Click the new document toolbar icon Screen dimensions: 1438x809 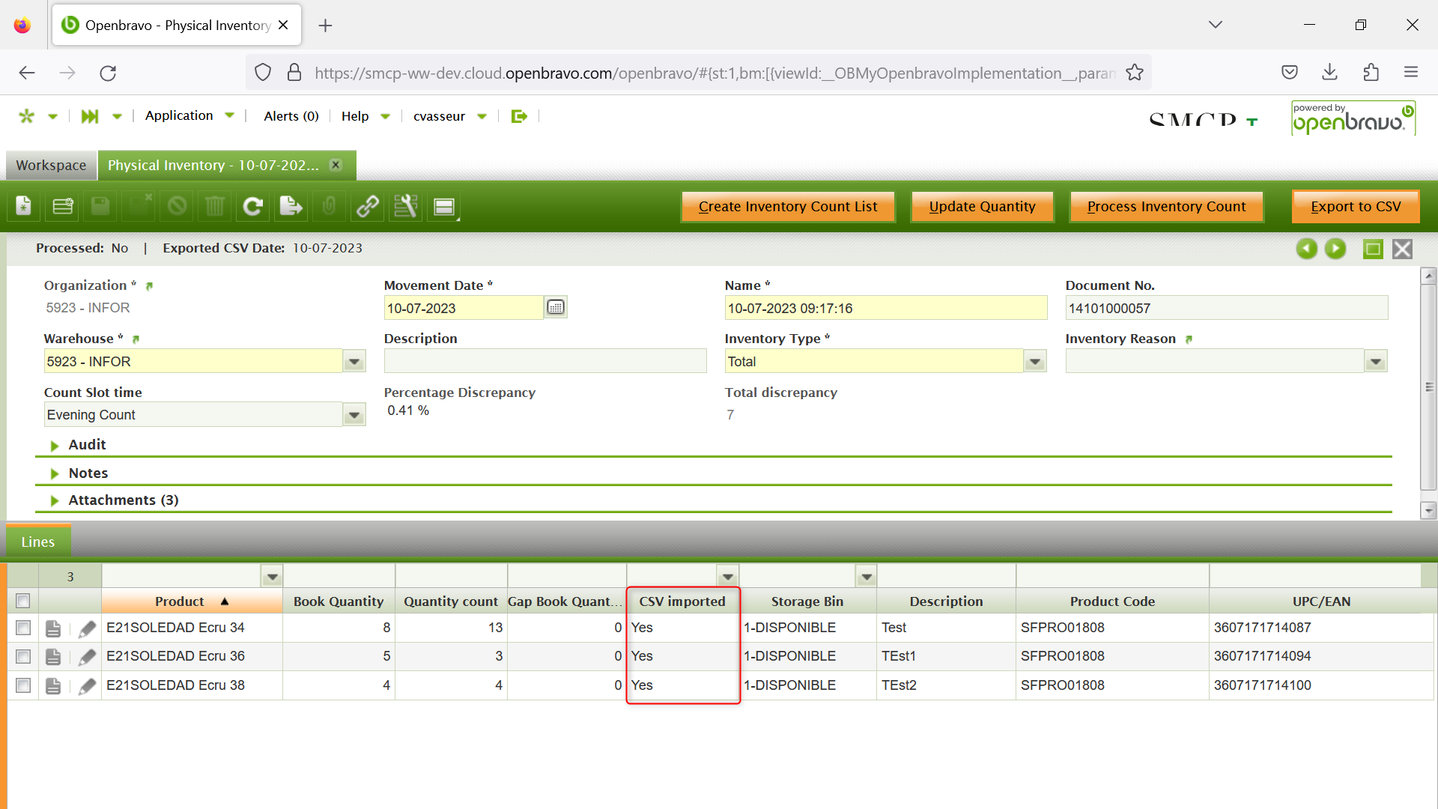click(x=24, y=206)
